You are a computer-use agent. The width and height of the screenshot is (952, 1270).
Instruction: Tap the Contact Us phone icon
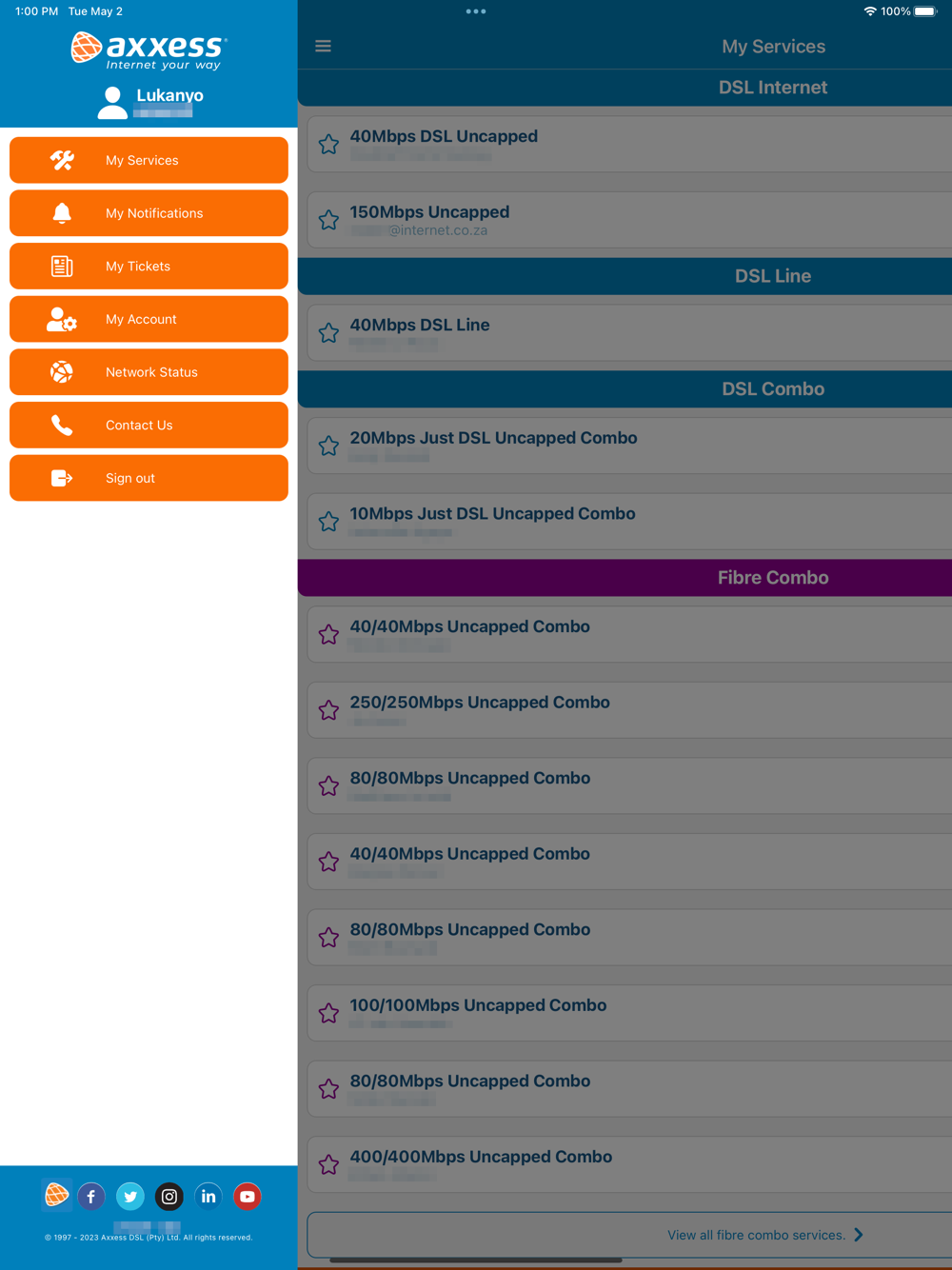[x=62, y=426]
